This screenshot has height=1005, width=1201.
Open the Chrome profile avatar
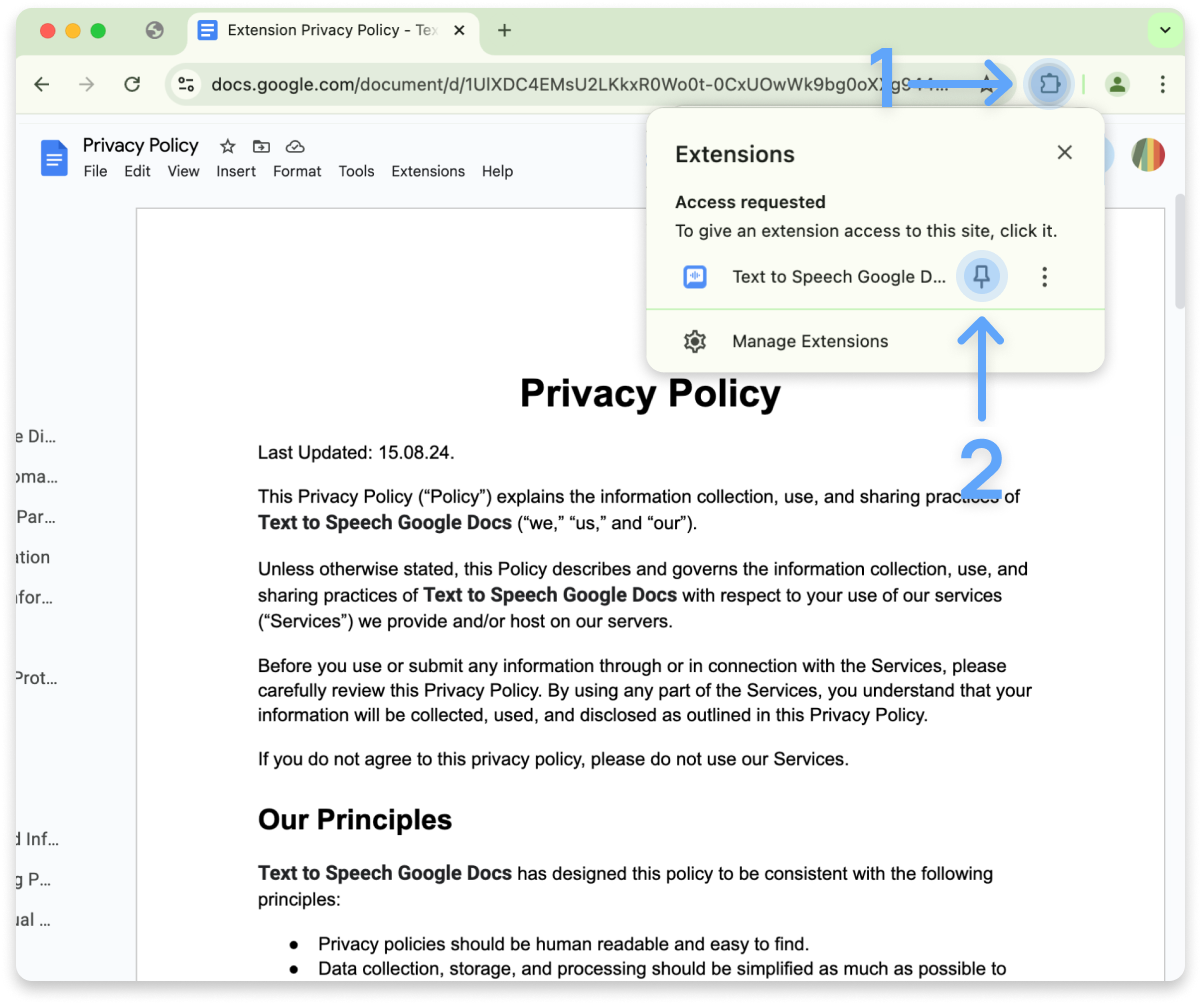(1118, 84)
